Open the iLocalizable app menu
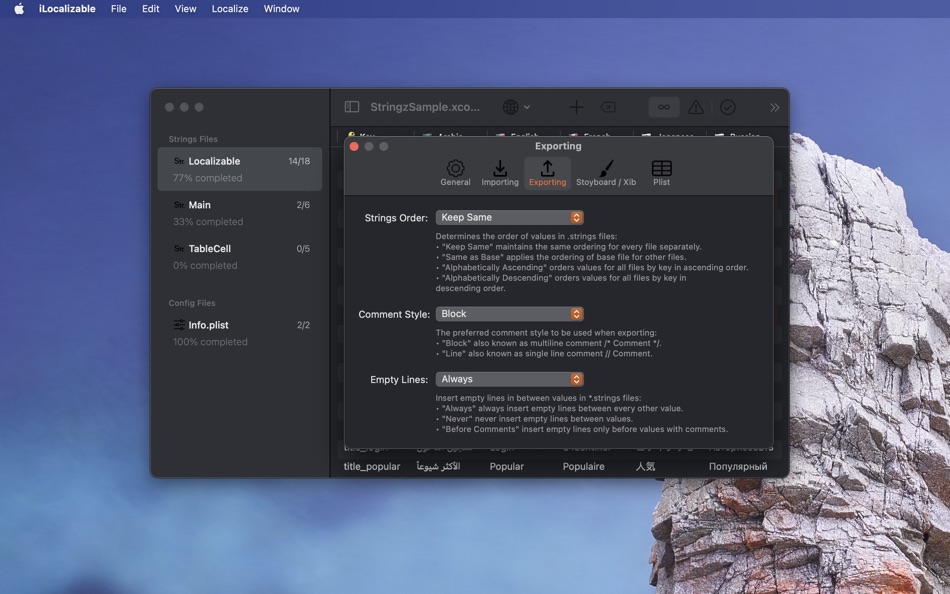This screenshot has width=950, height=594. tap(67, 8)
